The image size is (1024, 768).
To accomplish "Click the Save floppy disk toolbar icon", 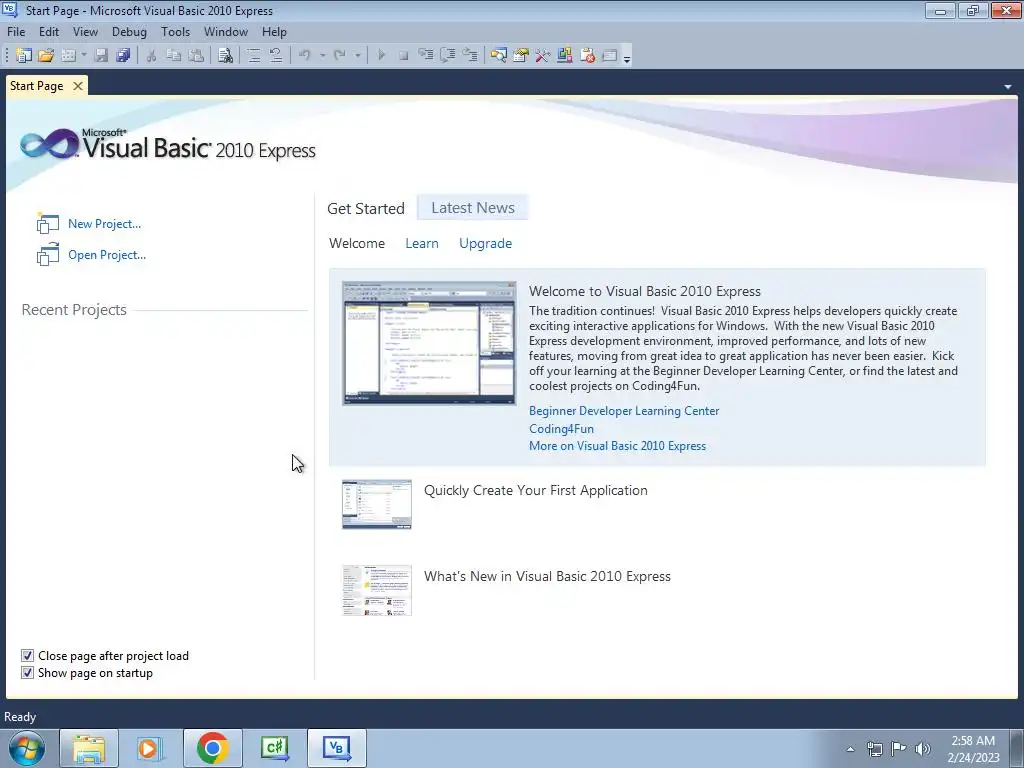I will point(101,56).
